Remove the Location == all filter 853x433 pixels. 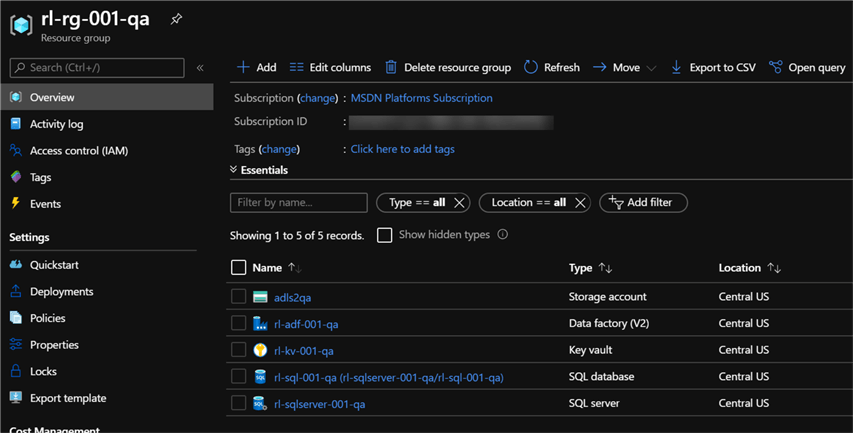(579, 202)
